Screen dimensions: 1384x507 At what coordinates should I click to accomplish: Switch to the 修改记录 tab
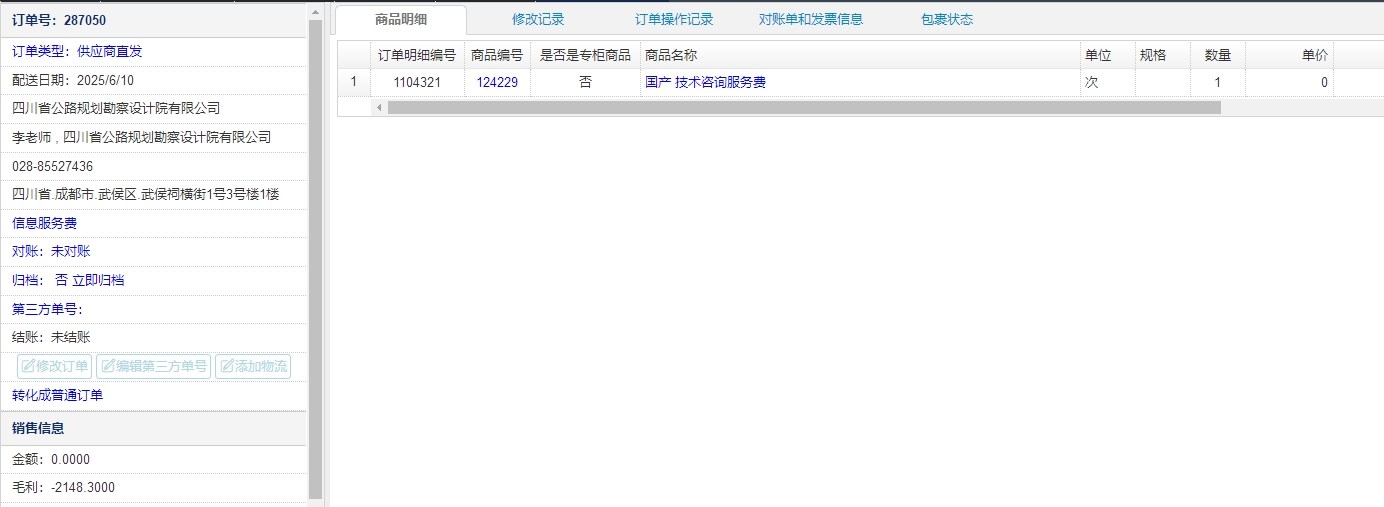538,19
